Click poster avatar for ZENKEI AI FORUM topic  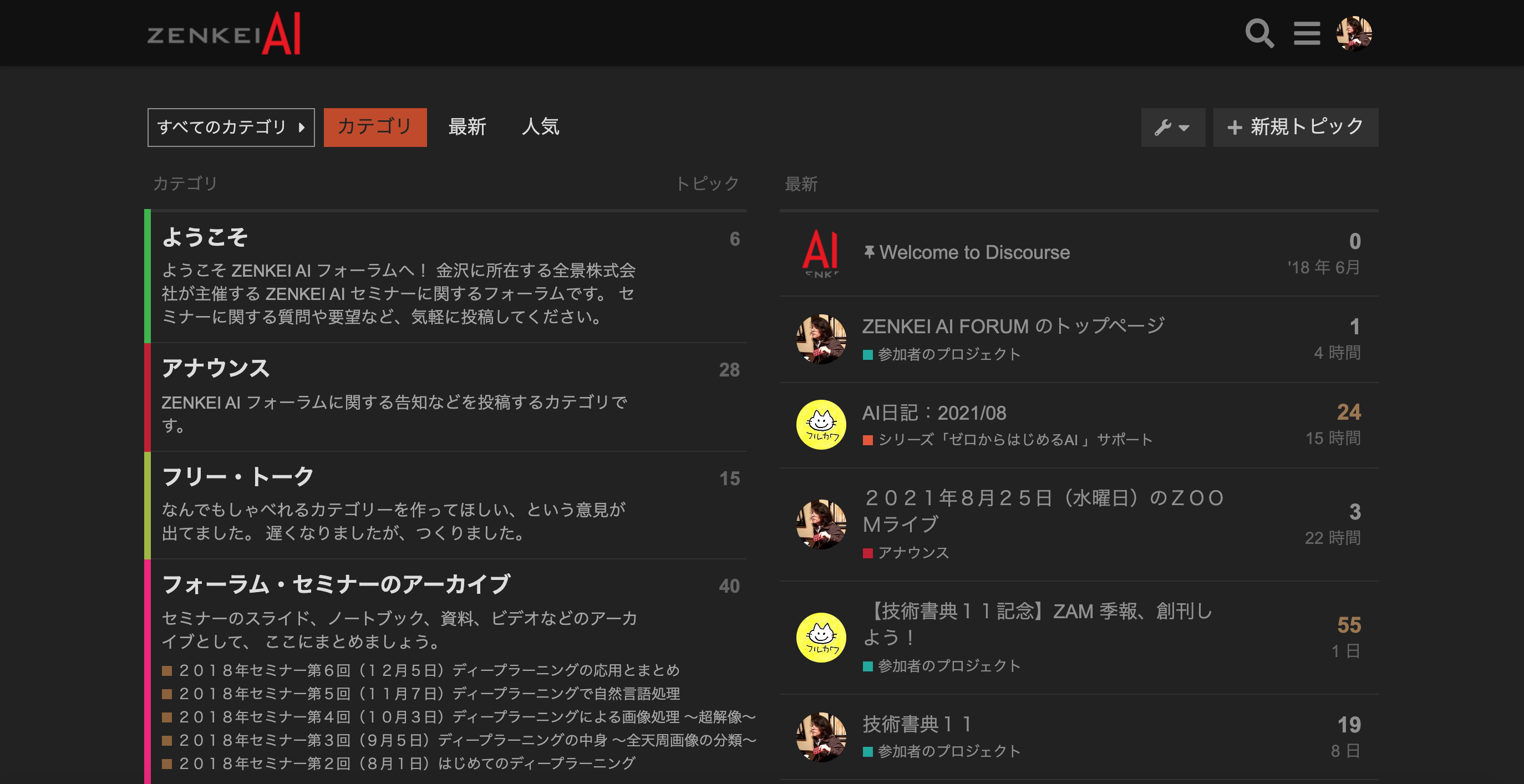(821, 339)
